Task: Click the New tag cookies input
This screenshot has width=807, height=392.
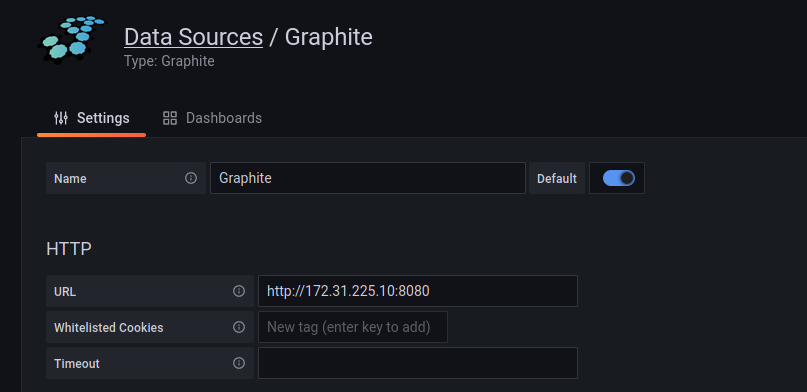Action: point(353,327)
